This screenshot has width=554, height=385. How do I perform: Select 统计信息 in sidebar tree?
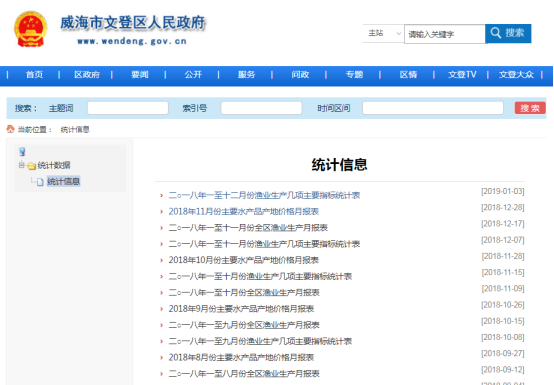click(64, 182)
